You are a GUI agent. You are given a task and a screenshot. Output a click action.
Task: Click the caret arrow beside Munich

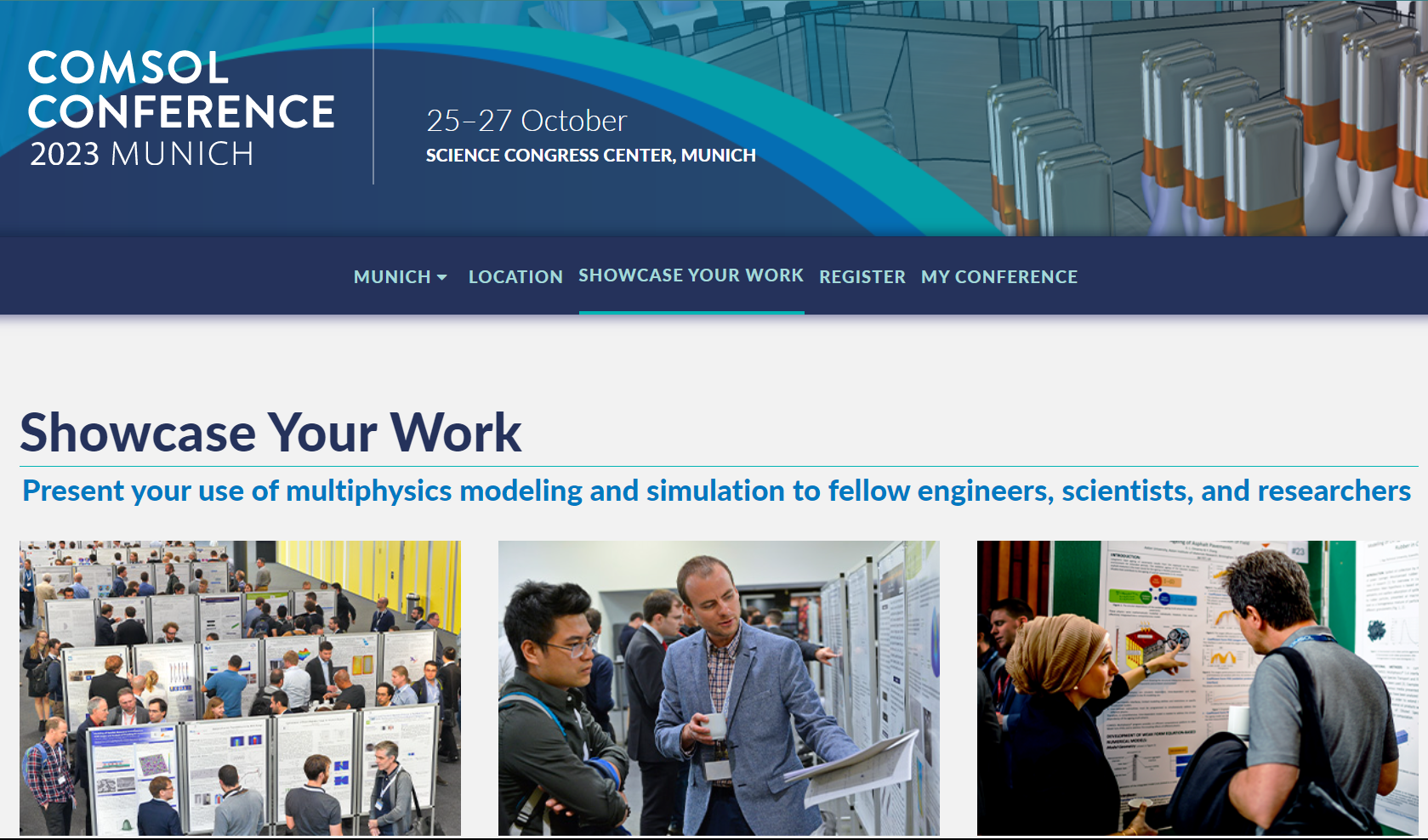pos(441,278)
